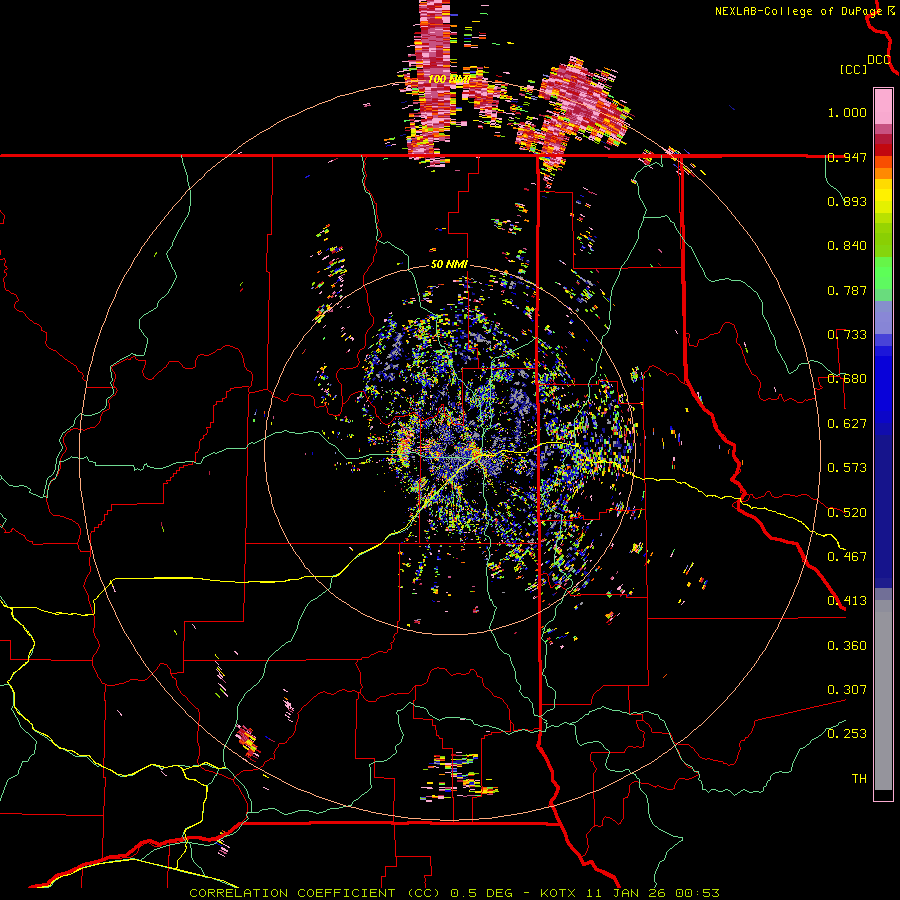Select the 0.413 color scale value
Viewport: 900px width, 900px height.
847,601
